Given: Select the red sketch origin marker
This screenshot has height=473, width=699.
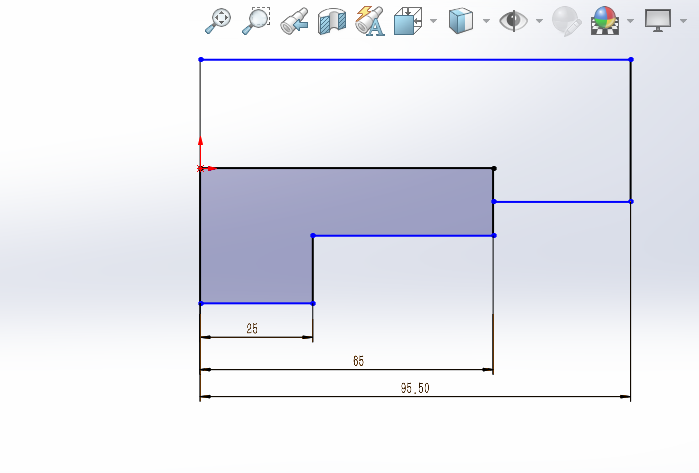Looking at the screenshot, I should pyautogui.click(x=201, y=169).
